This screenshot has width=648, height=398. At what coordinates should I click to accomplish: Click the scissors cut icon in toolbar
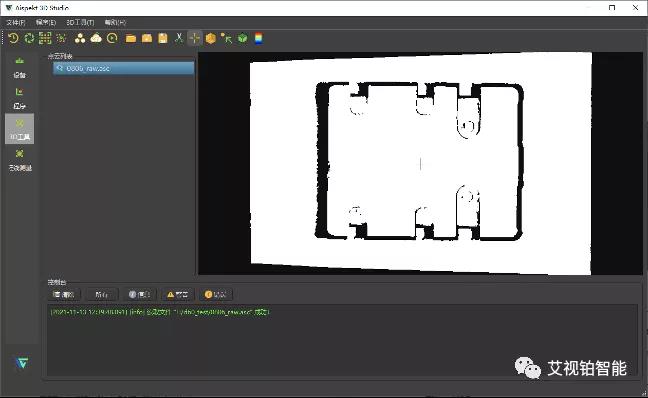pos(179,38)
